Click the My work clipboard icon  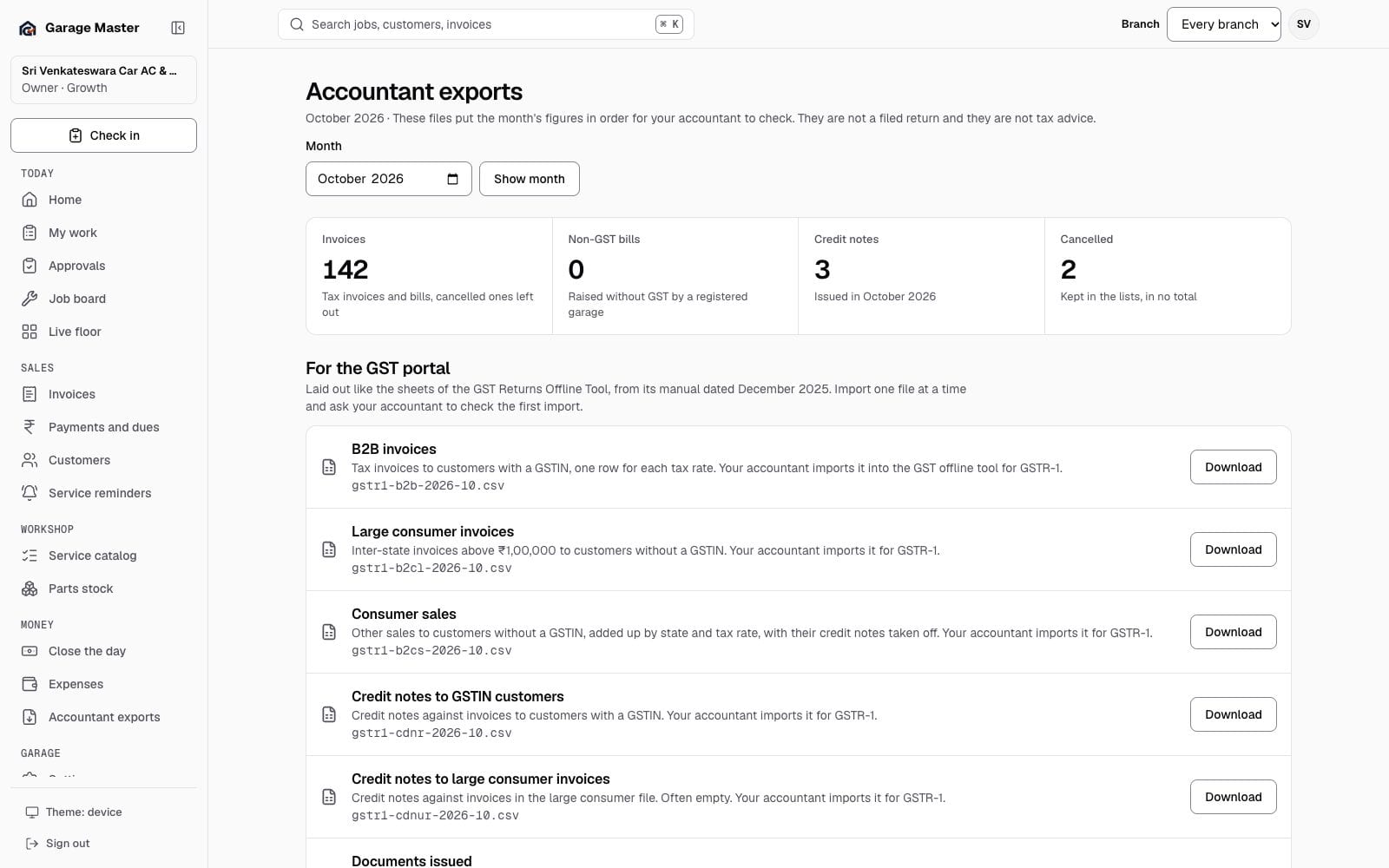(x=30, y=233)
